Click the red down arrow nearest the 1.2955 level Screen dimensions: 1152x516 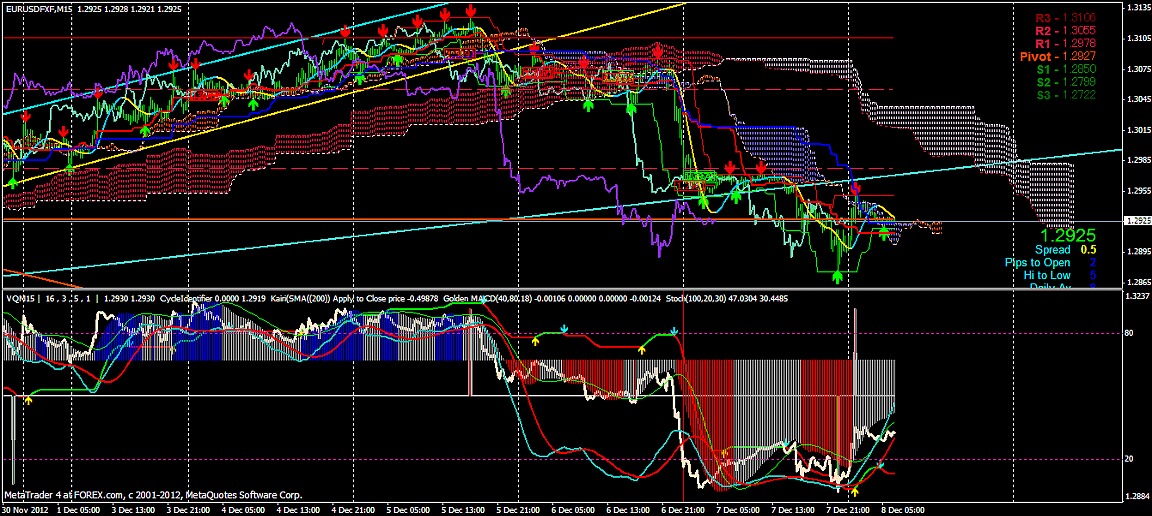pyautogui.click(x=855, y=188)
